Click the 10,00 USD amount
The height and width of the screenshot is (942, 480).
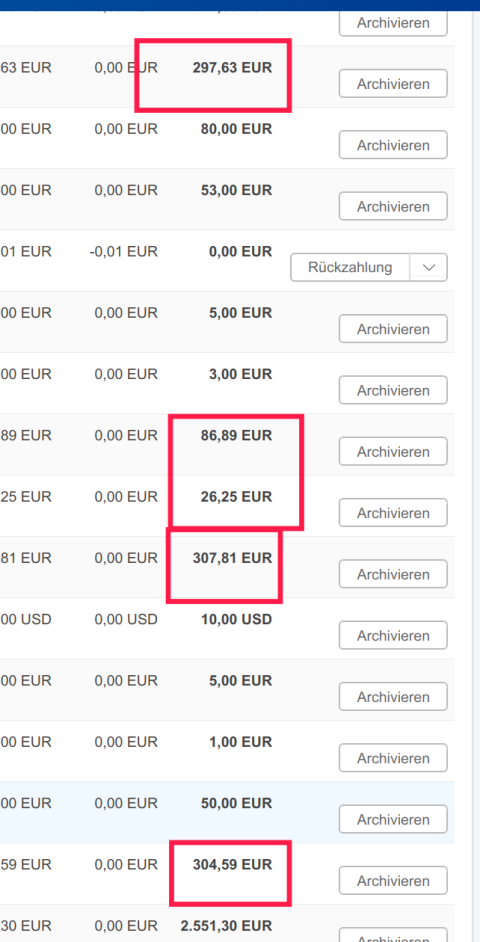coord(236,619)
